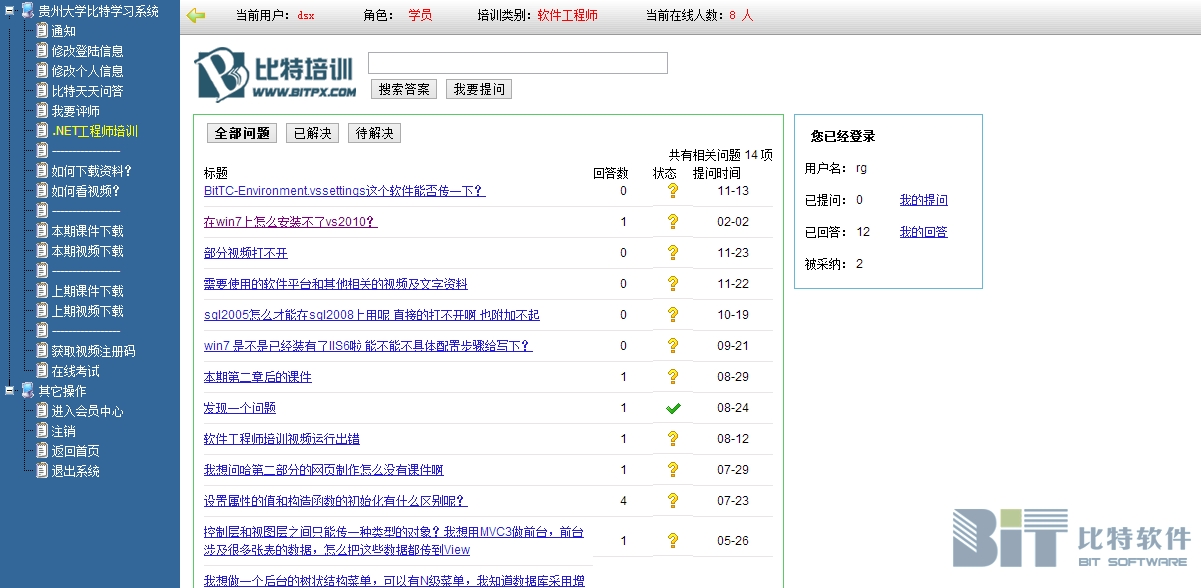Open 在win7上怎么安装不了vs2010 question link
Image resolution: width=1201 pixels, height=588 pixels.
(290, 222)
